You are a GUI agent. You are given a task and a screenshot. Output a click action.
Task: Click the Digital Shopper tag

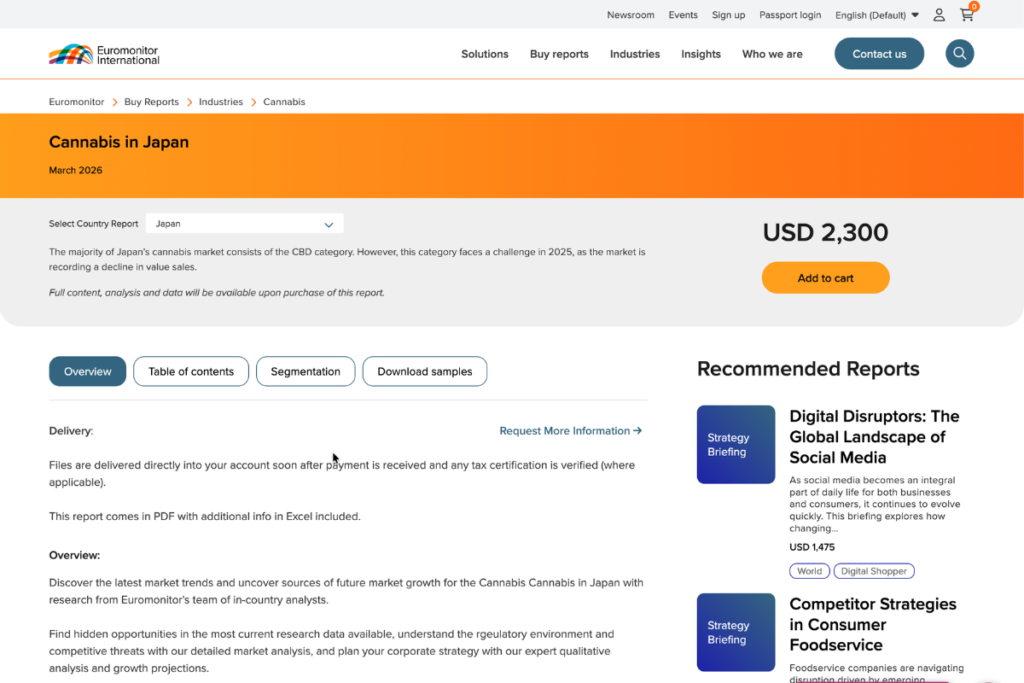pyautogui.click(x=874, y=571)
